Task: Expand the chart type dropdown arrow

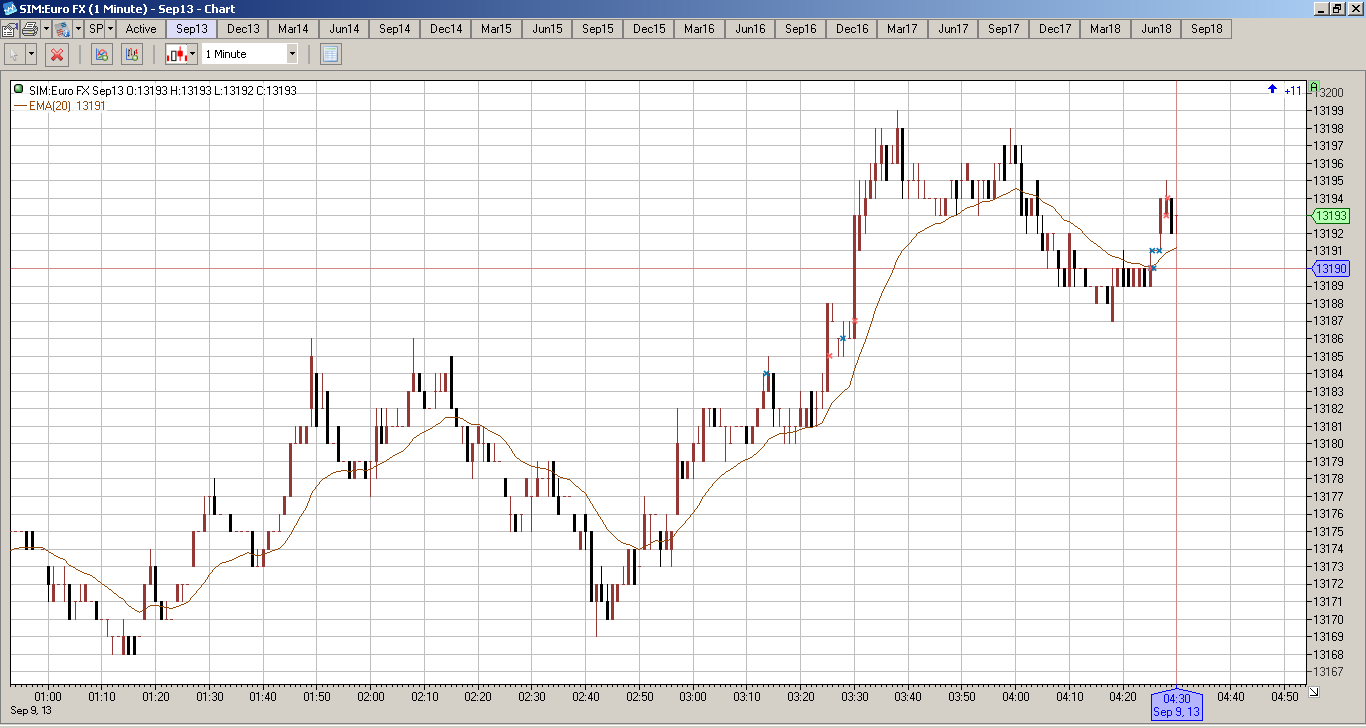Action: (x=192, y=54)
